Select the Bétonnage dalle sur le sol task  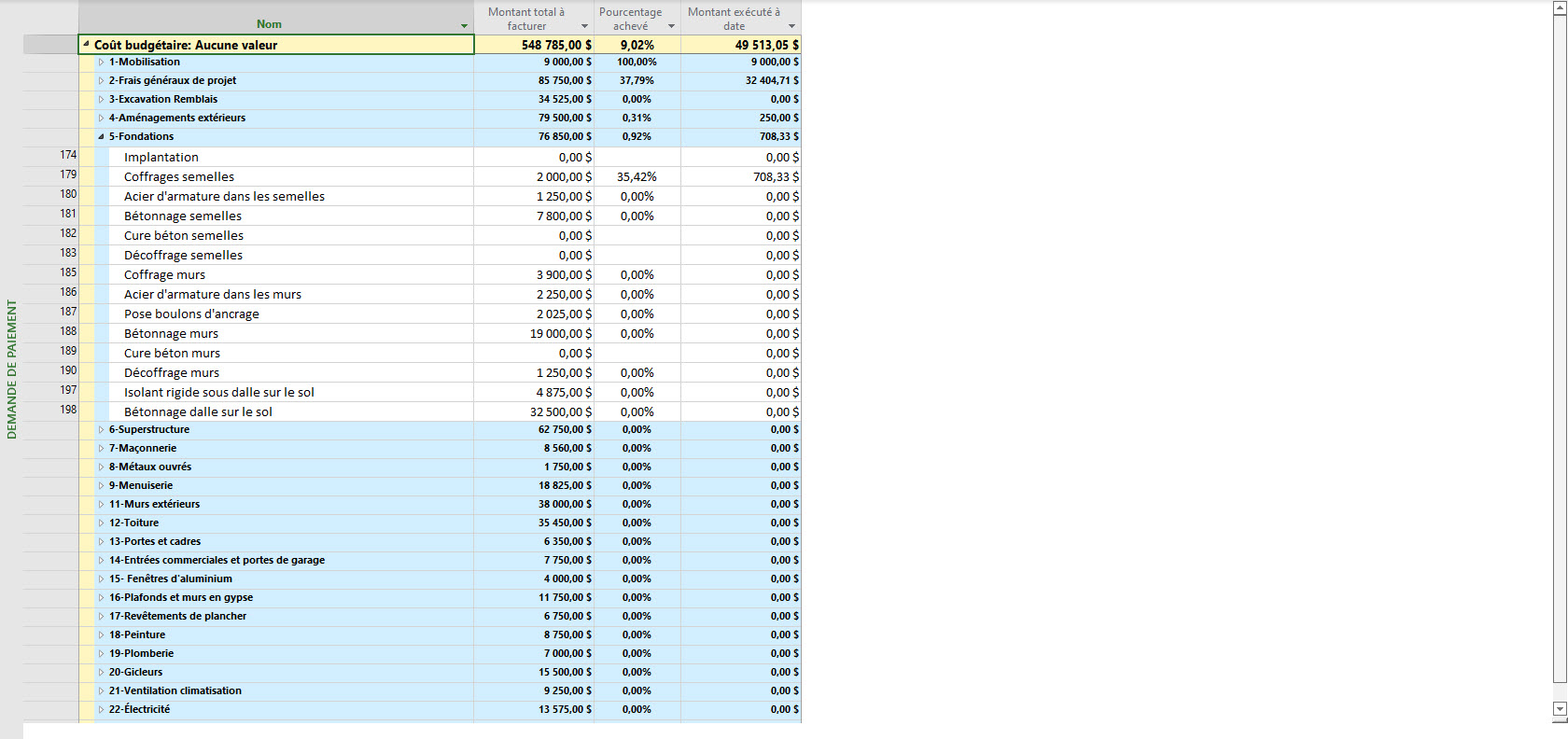pos(198,412)
